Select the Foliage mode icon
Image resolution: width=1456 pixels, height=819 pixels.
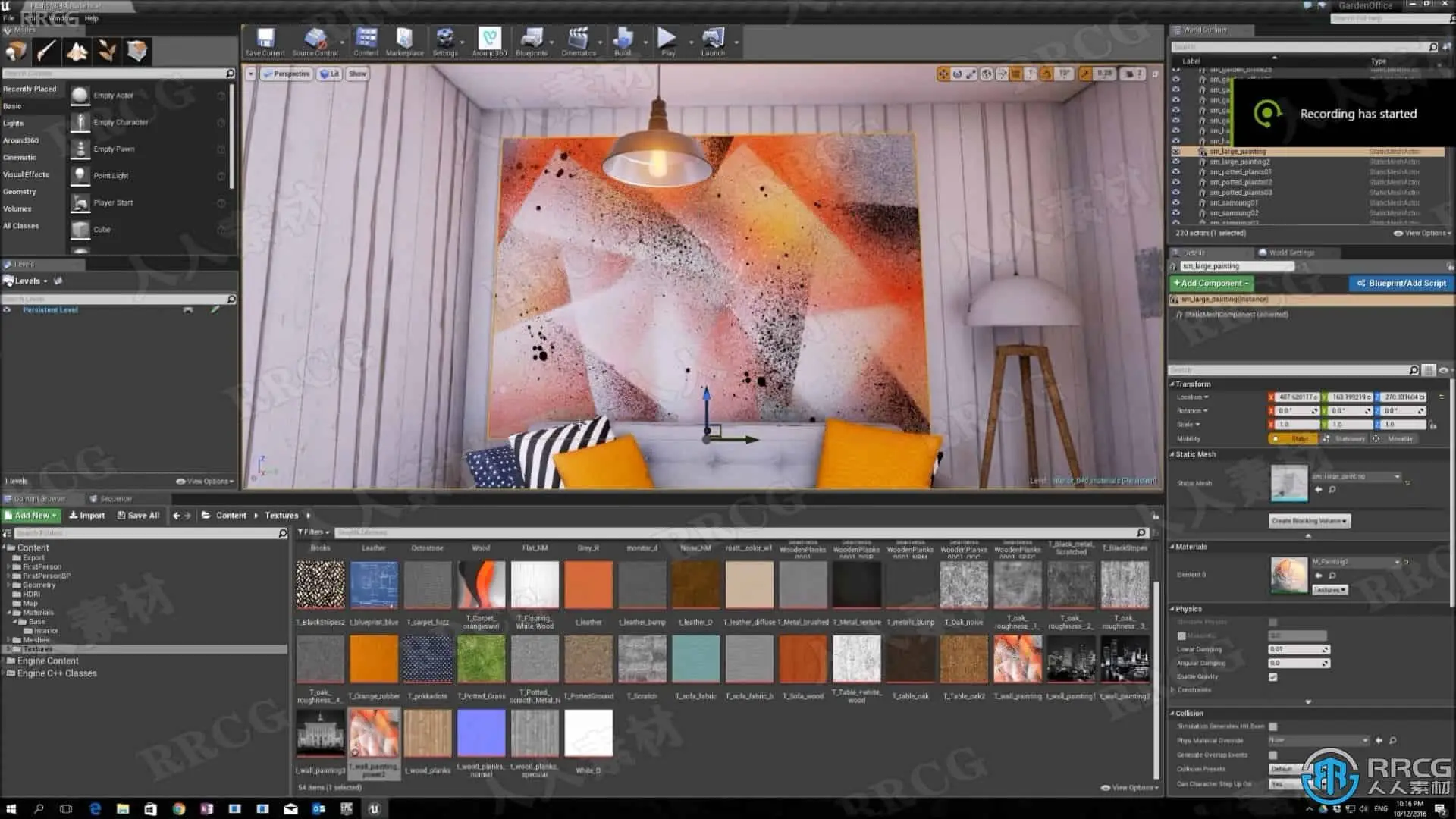coord(107,52)
